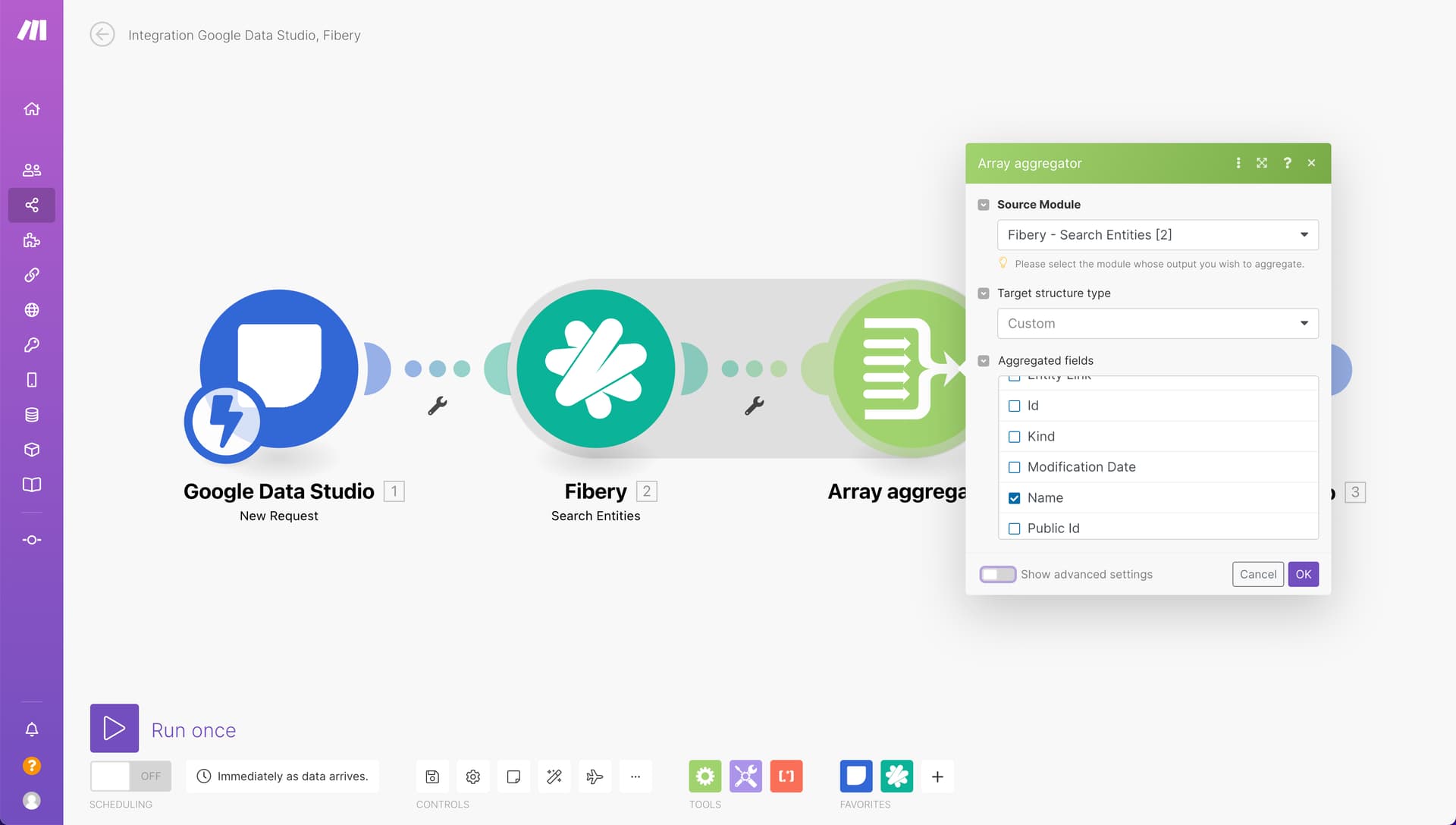
Task: Click the Google Data Studio number 1 badge
Action: coord(394,491)
